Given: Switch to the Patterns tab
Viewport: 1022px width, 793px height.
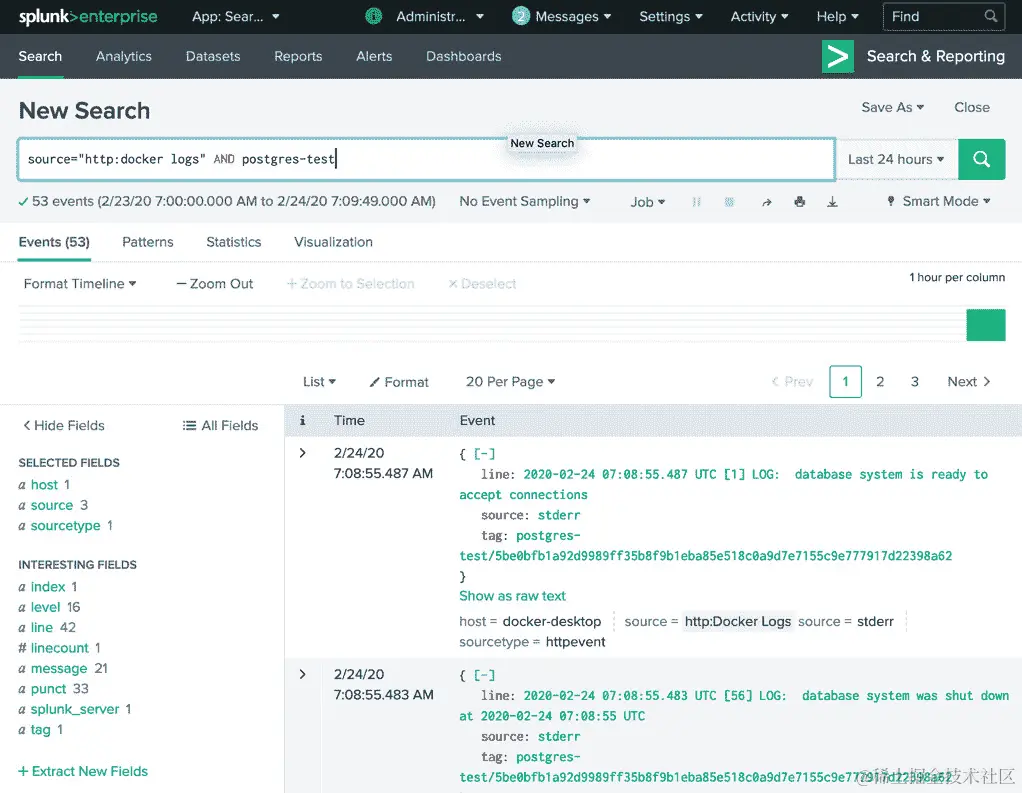Looking at the screenshot, I should (148, 242).
